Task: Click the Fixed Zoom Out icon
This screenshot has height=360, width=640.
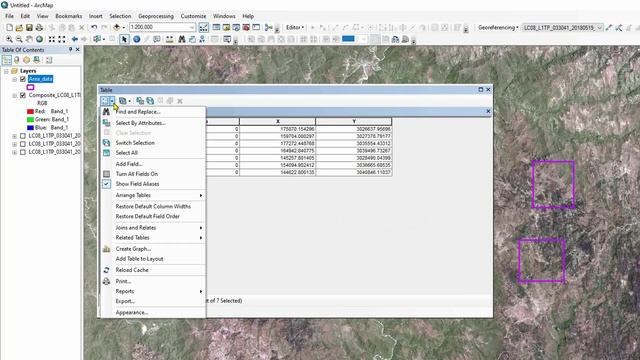Action: [x=62, y=39]
